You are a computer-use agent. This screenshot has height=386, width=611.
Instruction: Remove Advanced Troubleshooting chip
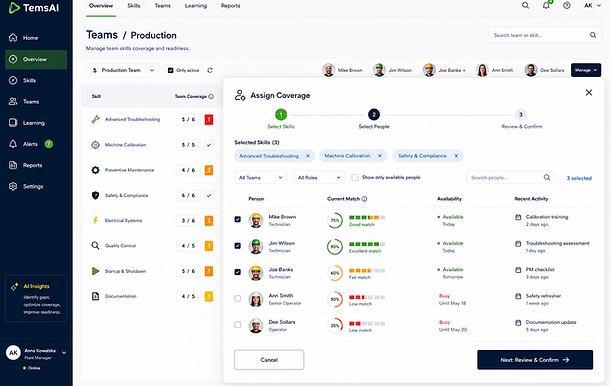pos(308,156)
